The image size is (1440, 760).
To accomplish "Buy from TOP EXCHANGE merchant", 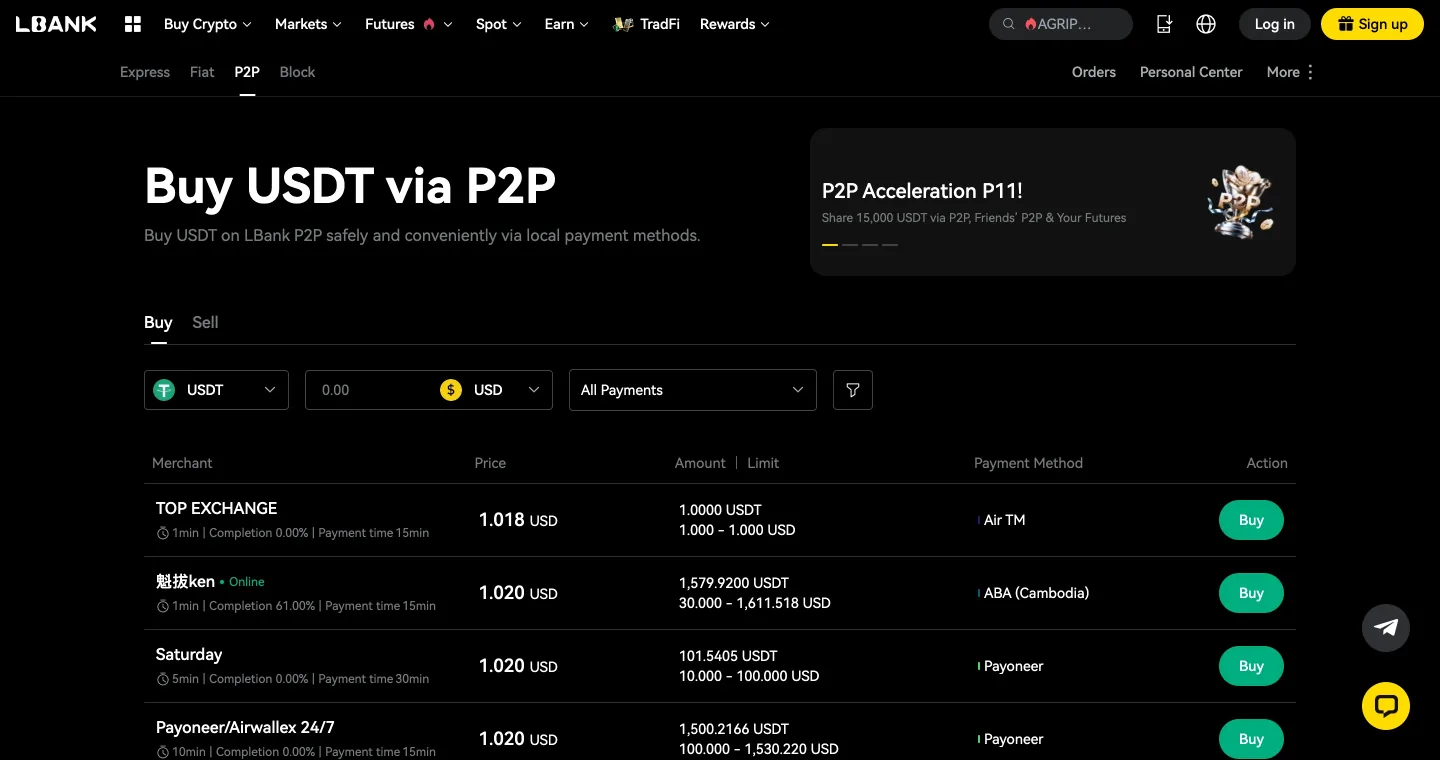I will click(x=1251, y=520).
